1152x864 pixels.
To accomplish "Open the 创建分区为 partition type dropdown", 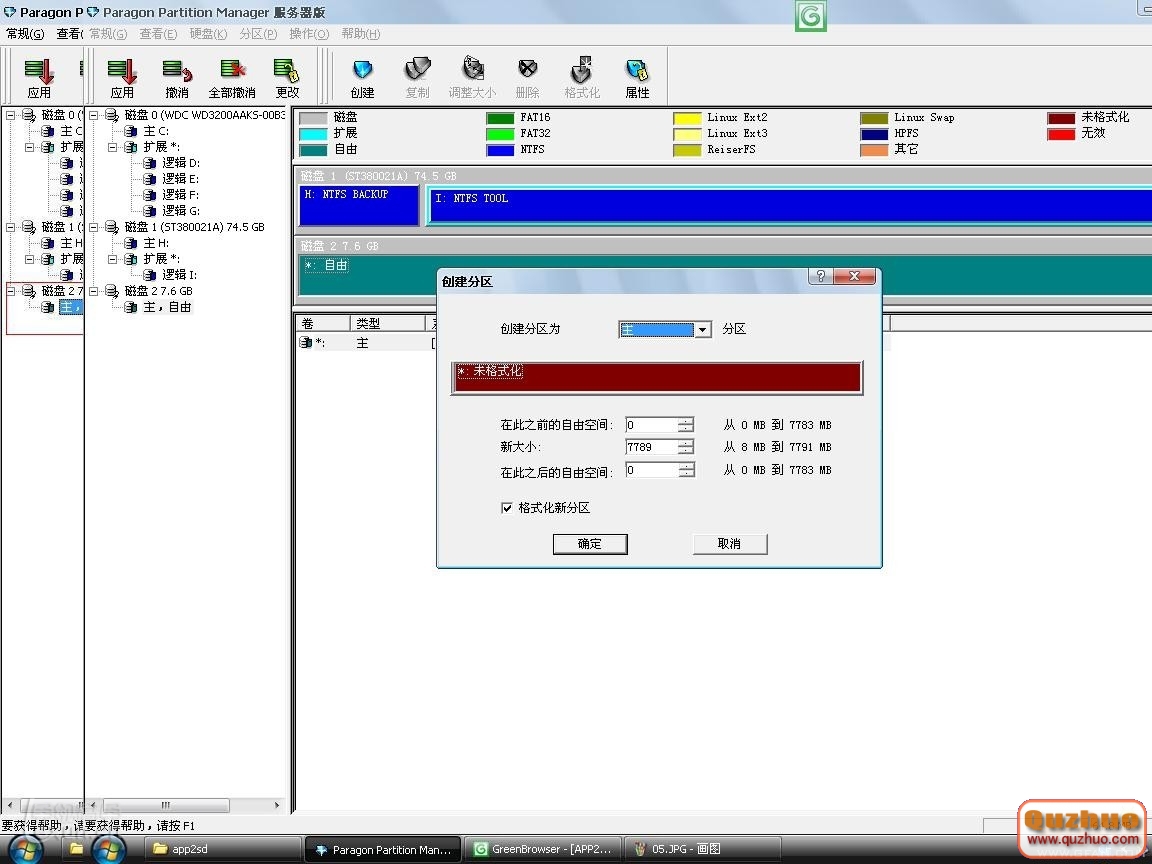I will tap(703, 330).
